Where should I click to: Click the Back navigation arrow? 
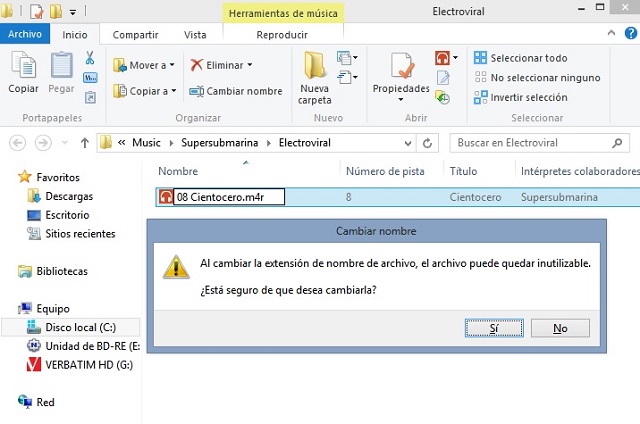tap(18, 143)
